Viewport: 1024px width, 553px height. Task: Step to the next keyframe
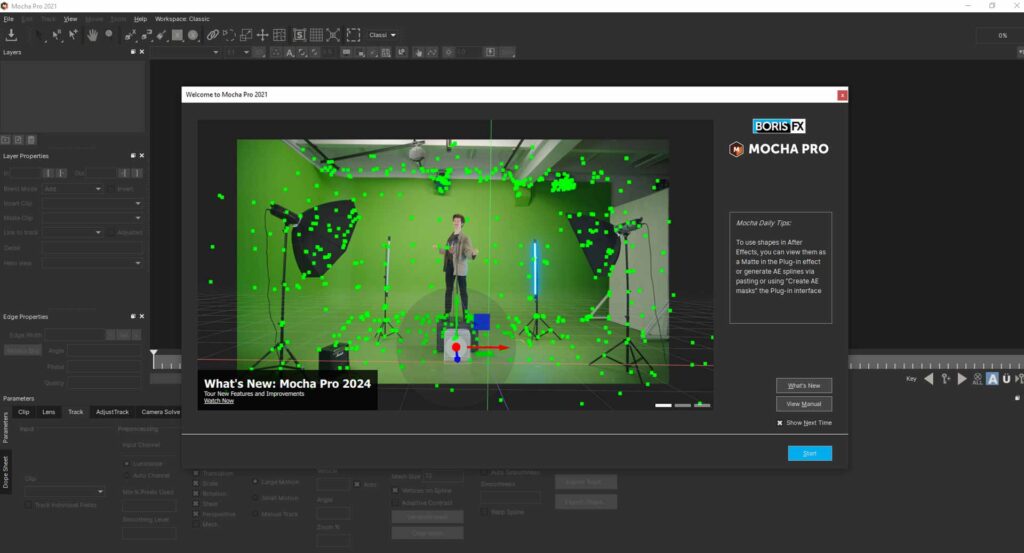point(961,379)
